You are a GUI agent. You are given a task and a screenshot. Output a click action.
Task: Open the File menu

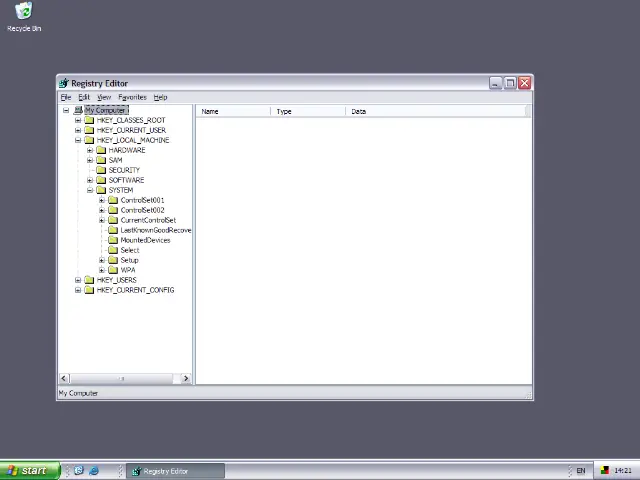(x=66, y=97)
